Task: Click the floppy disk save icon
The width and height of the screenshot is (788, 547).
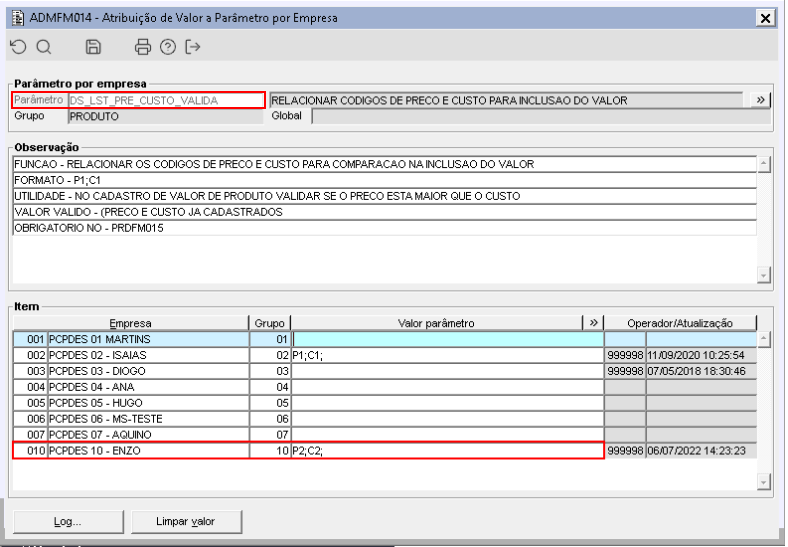Action: (x=93, y=47)
